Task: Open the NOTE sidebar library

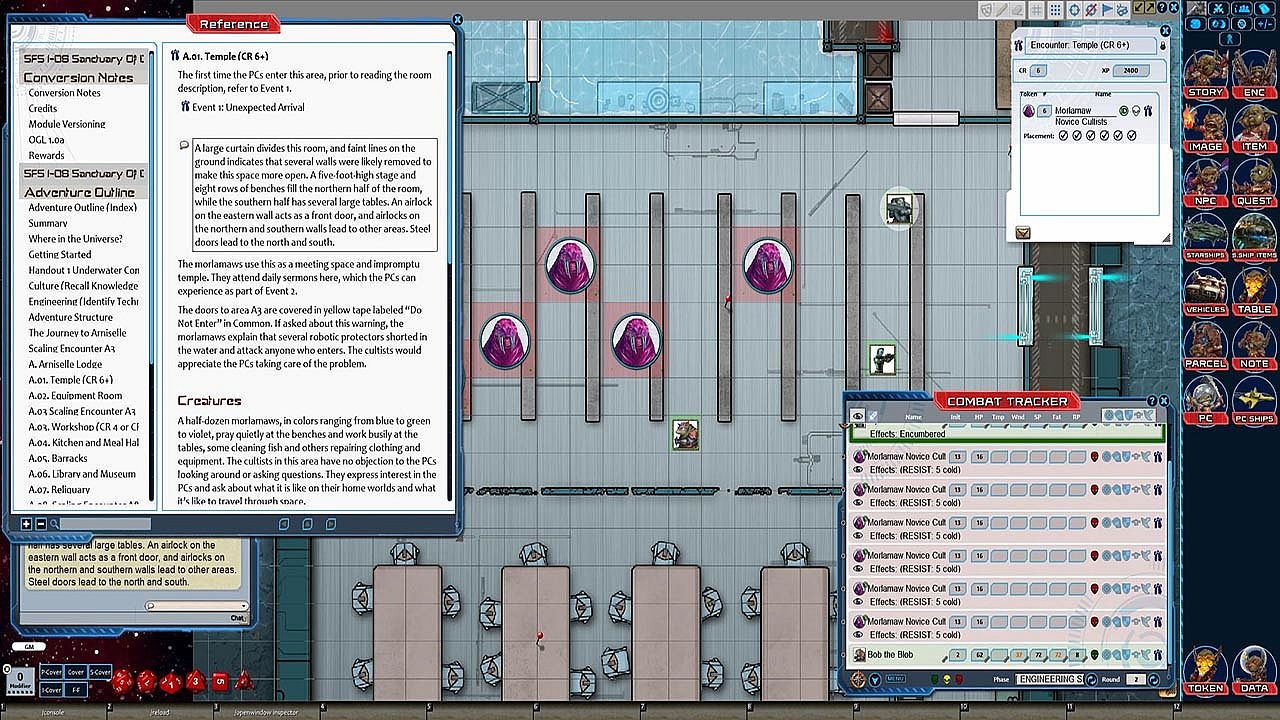Action: pos(1254,344)
